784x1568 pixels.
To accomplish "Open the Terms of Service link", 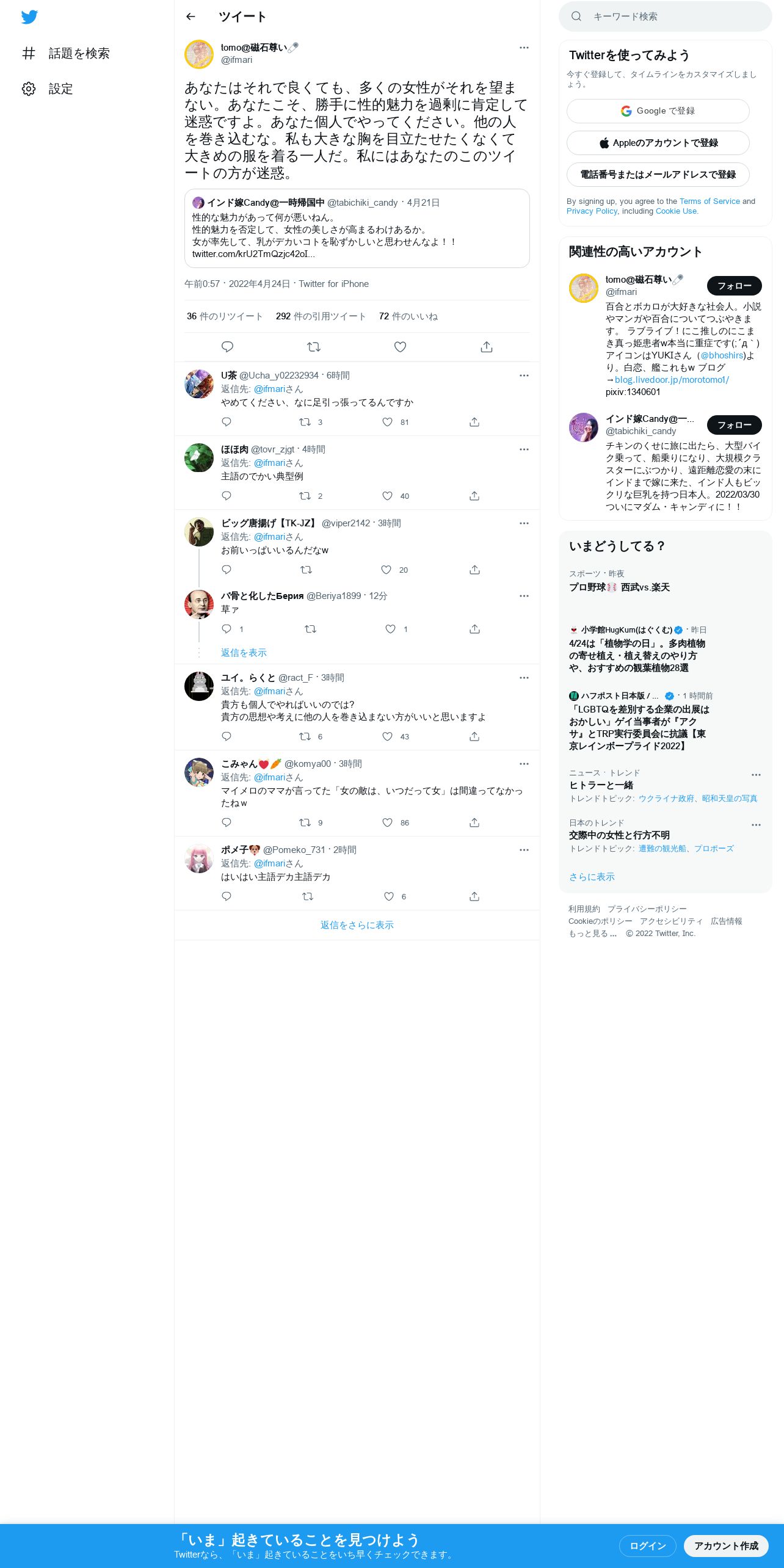I will (x=710, y=201).
